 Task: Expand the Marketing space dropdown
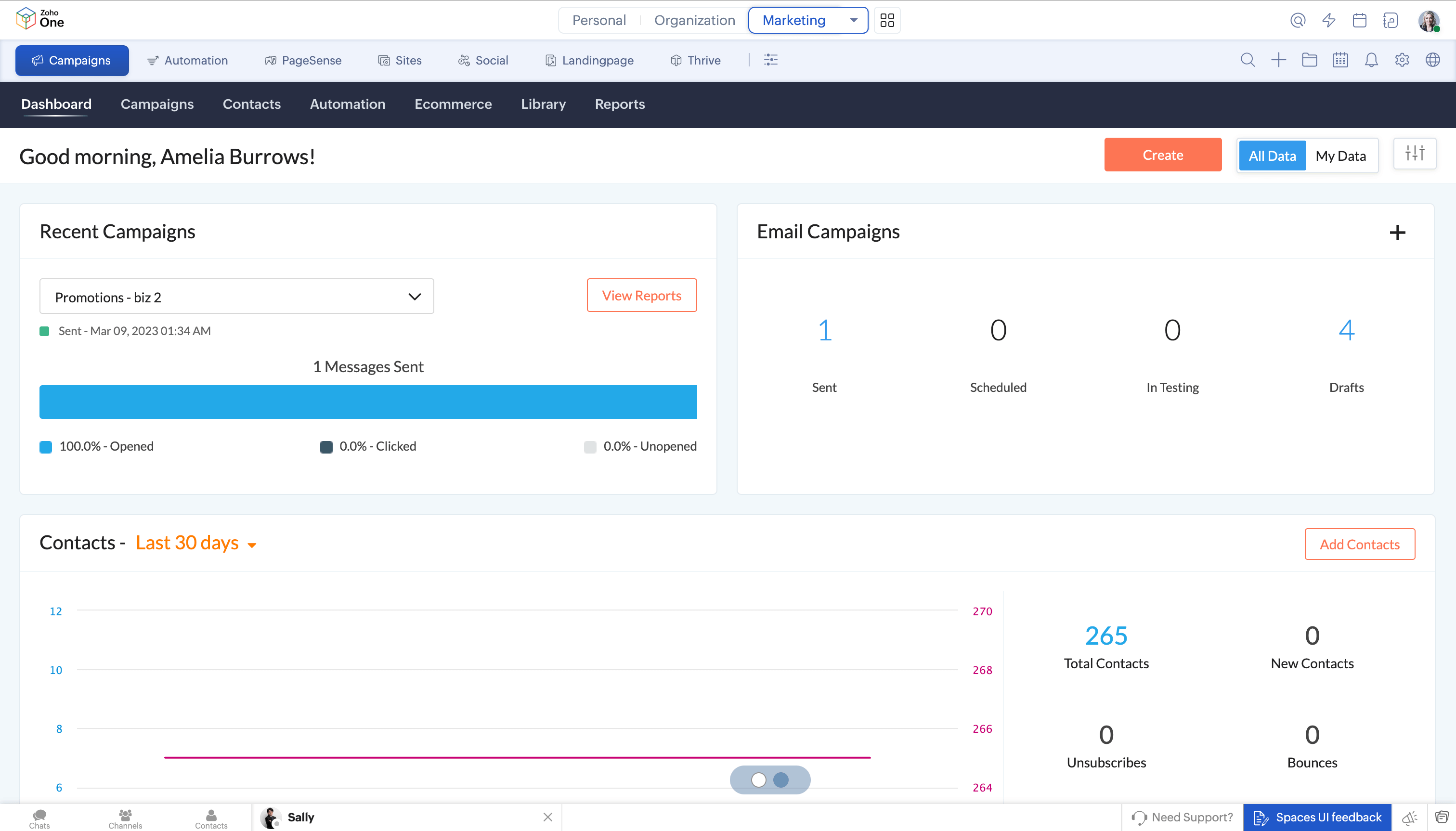coord(853,21)
